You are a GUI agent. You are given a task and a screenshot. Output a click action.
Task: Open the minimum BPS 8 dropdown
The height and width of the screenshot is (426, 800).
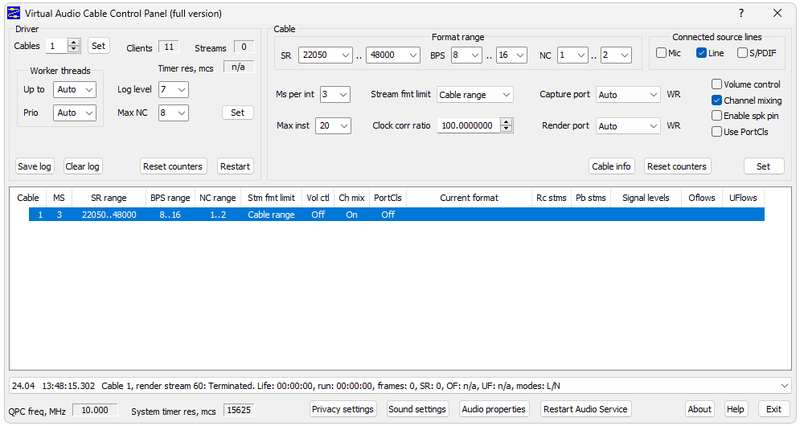466,55
